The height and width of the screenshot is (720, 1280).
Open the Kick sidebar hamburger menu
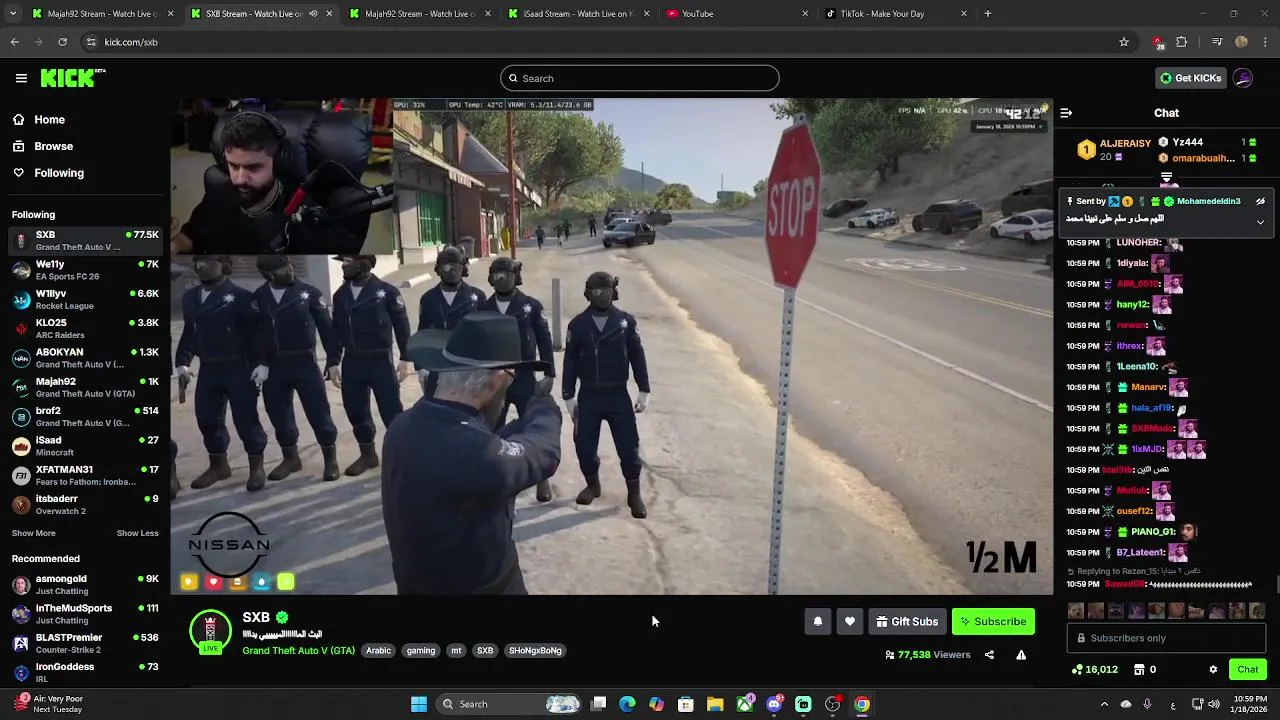(x=21, y=78)
